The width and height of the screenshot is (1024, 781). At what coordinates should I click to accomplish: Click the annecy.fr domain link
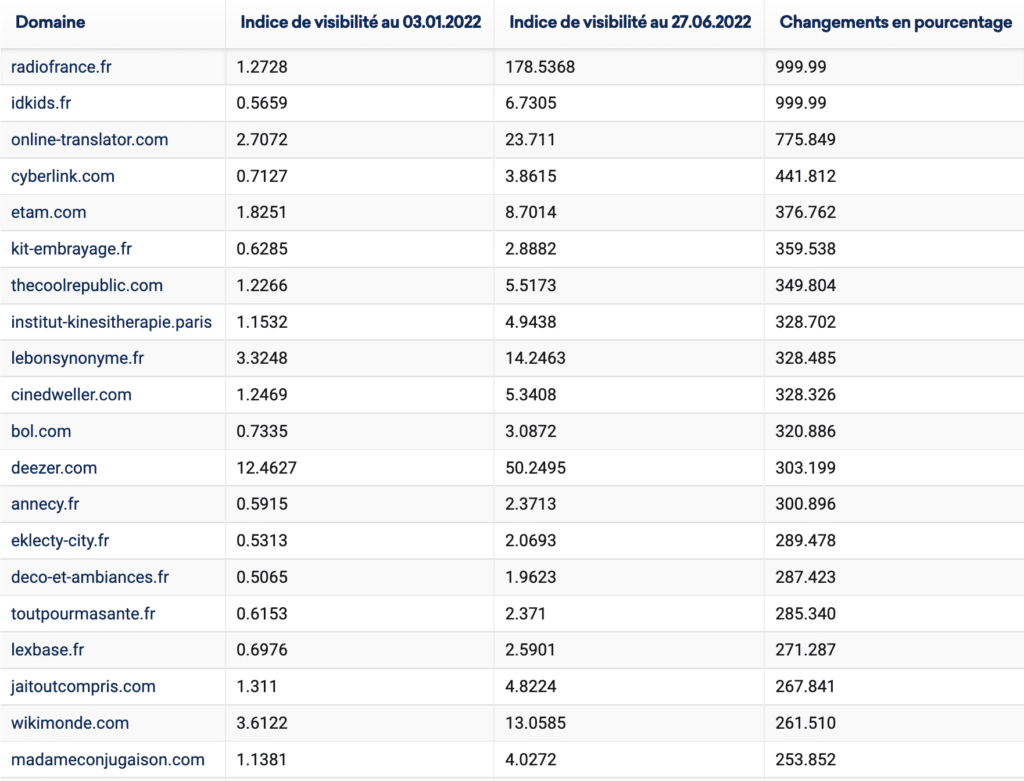(x=45, y=504)
